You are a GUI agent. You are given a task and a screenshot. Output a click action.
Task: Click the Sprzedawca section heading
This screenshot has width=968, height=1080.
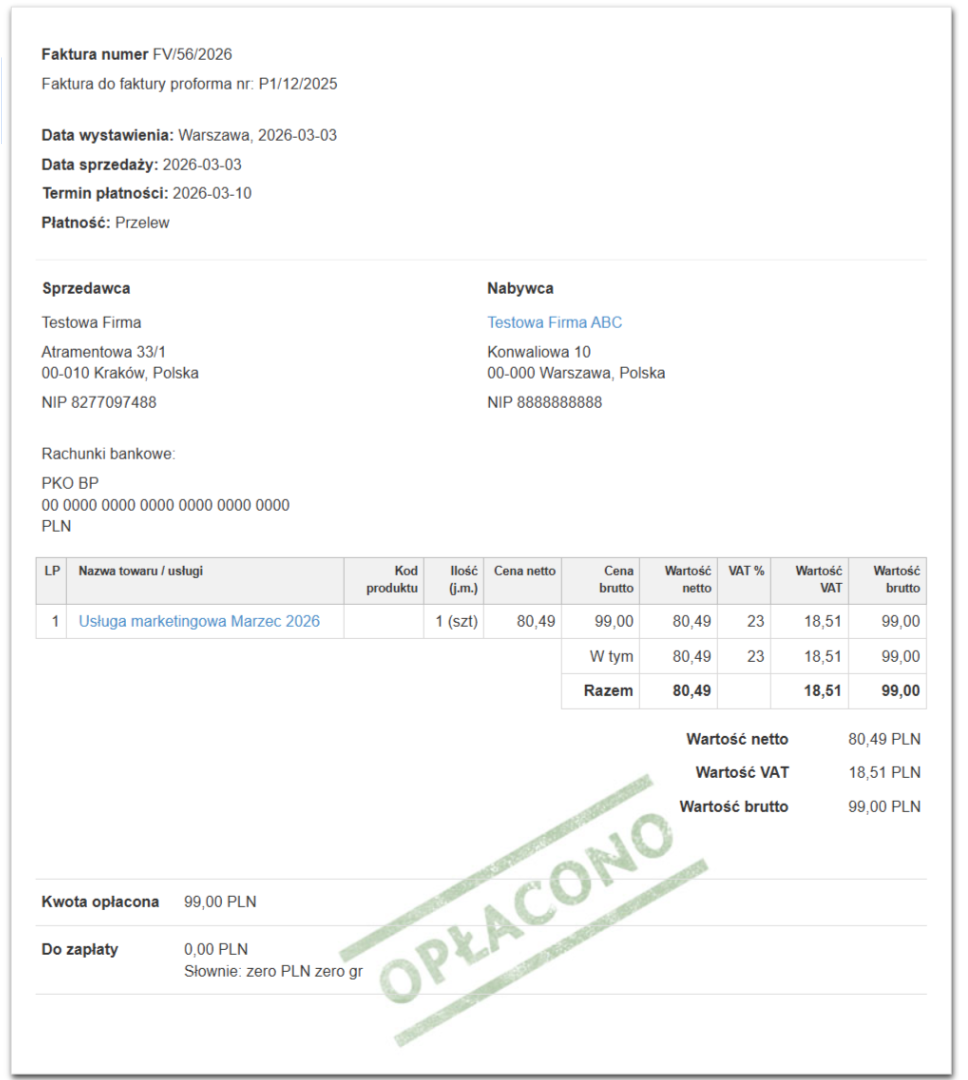(x=86, y=289)
